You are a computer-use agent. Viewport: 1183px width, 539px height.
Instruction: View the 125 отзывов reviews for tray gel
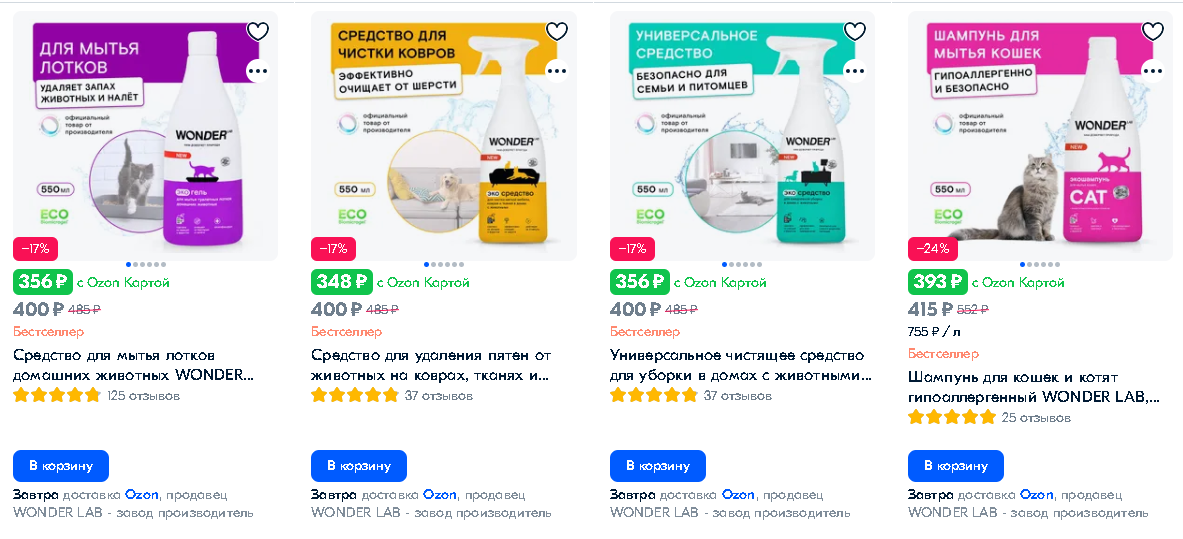tap(143, 396)
